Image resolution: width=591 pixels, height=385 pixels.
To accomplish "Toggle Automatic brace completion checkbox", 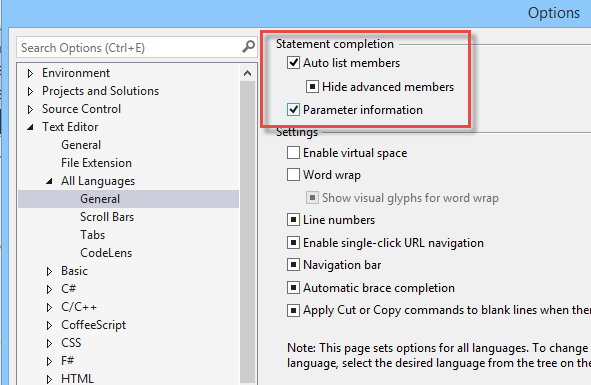I will pyautogui.click(x=293, y=288).
